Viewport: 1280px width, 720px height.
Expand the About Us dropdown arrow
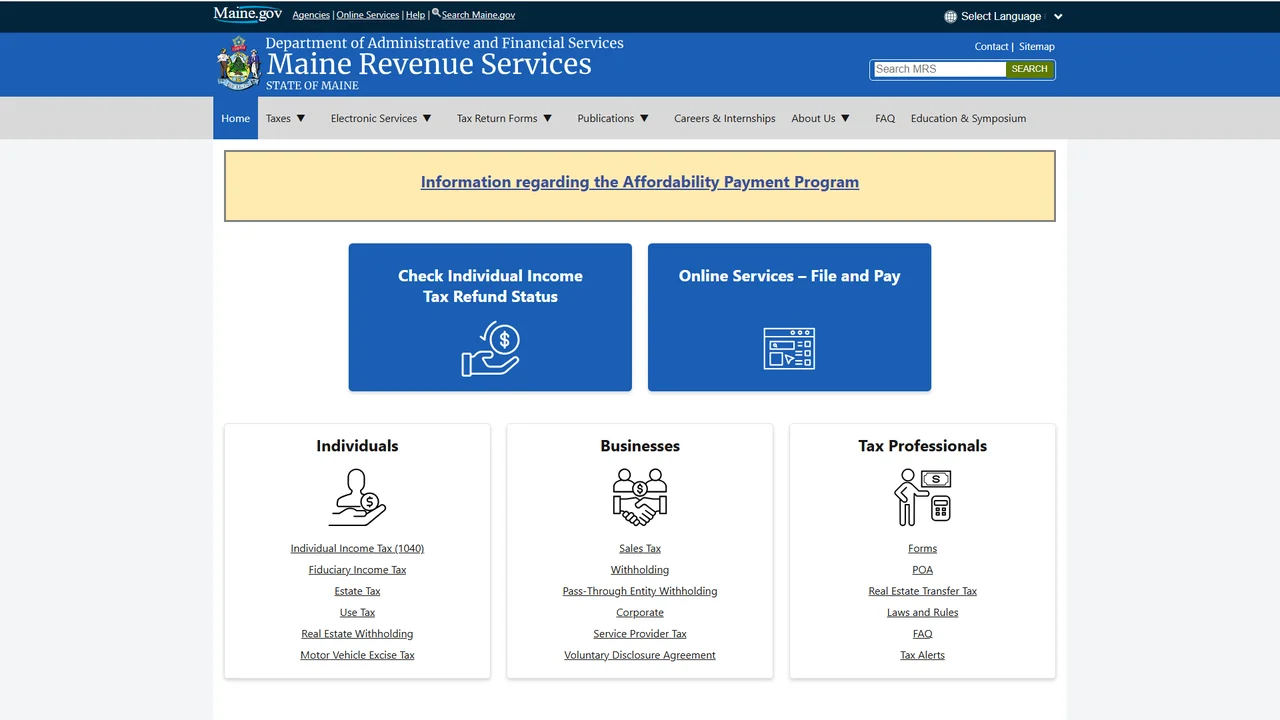[x=845, y=118]
